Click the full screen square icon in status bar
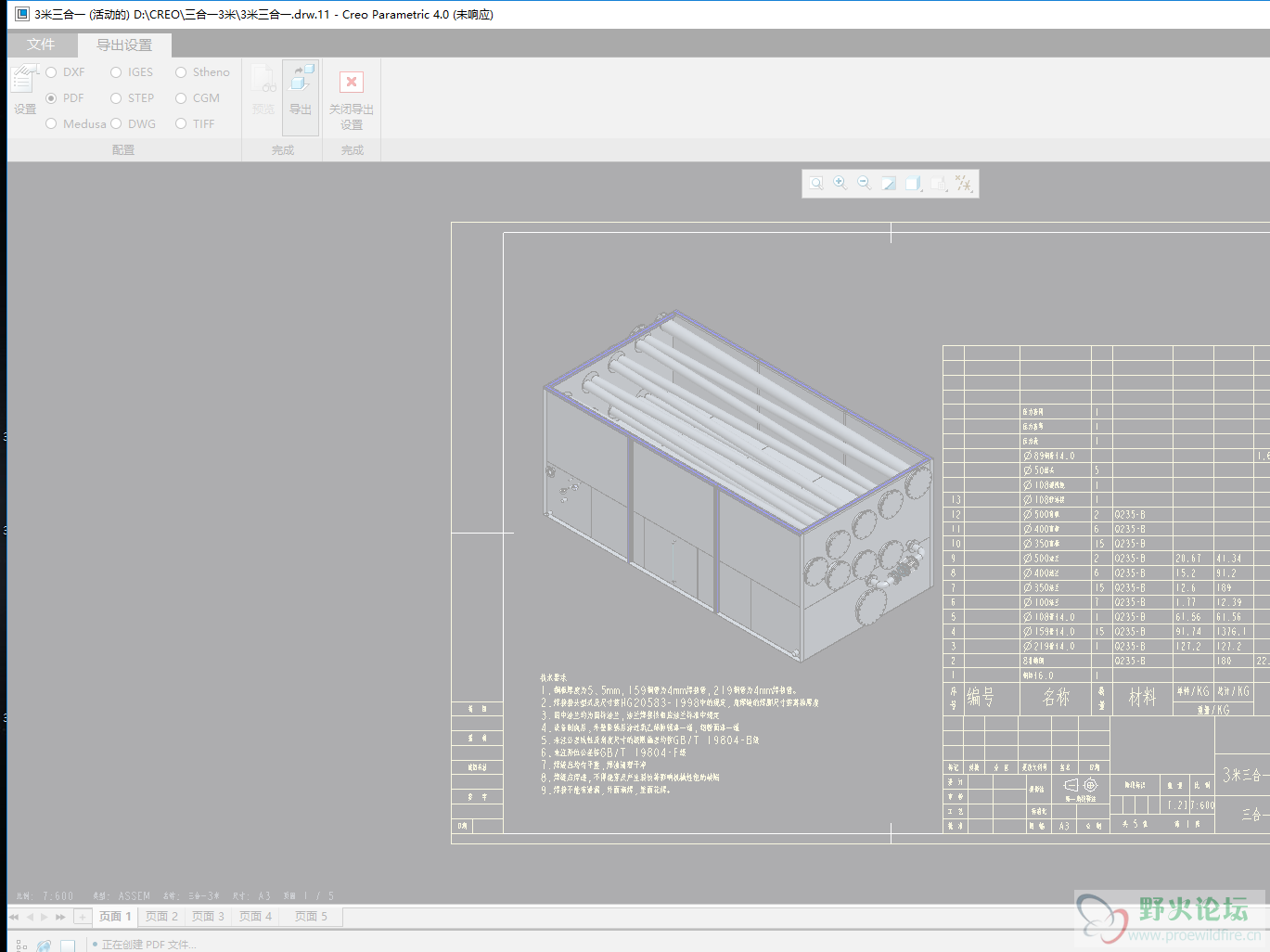 pyautogui.click(x=68, y=945)
